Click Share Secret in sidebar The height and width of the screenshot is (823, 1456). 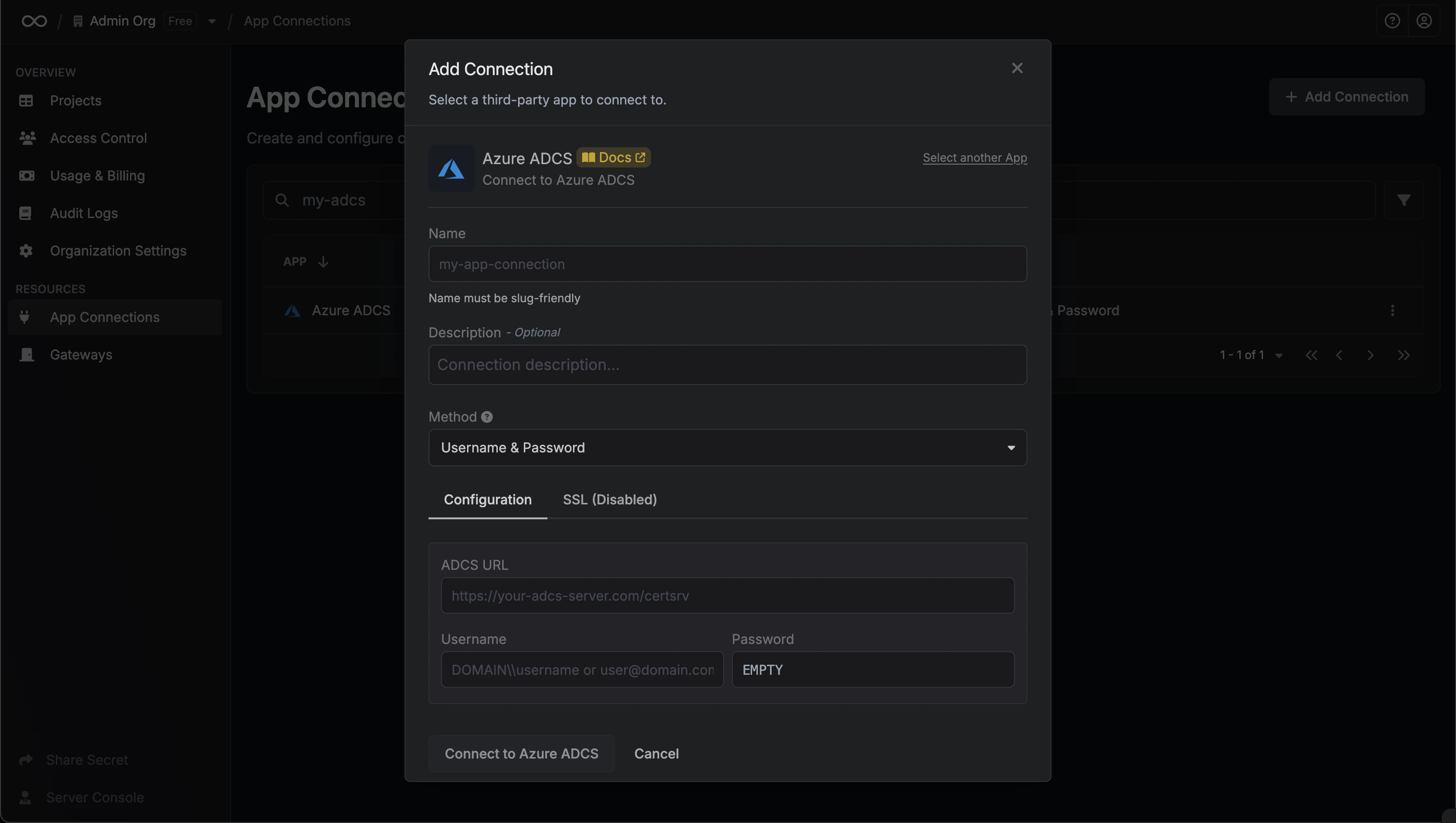click(87, 759)
